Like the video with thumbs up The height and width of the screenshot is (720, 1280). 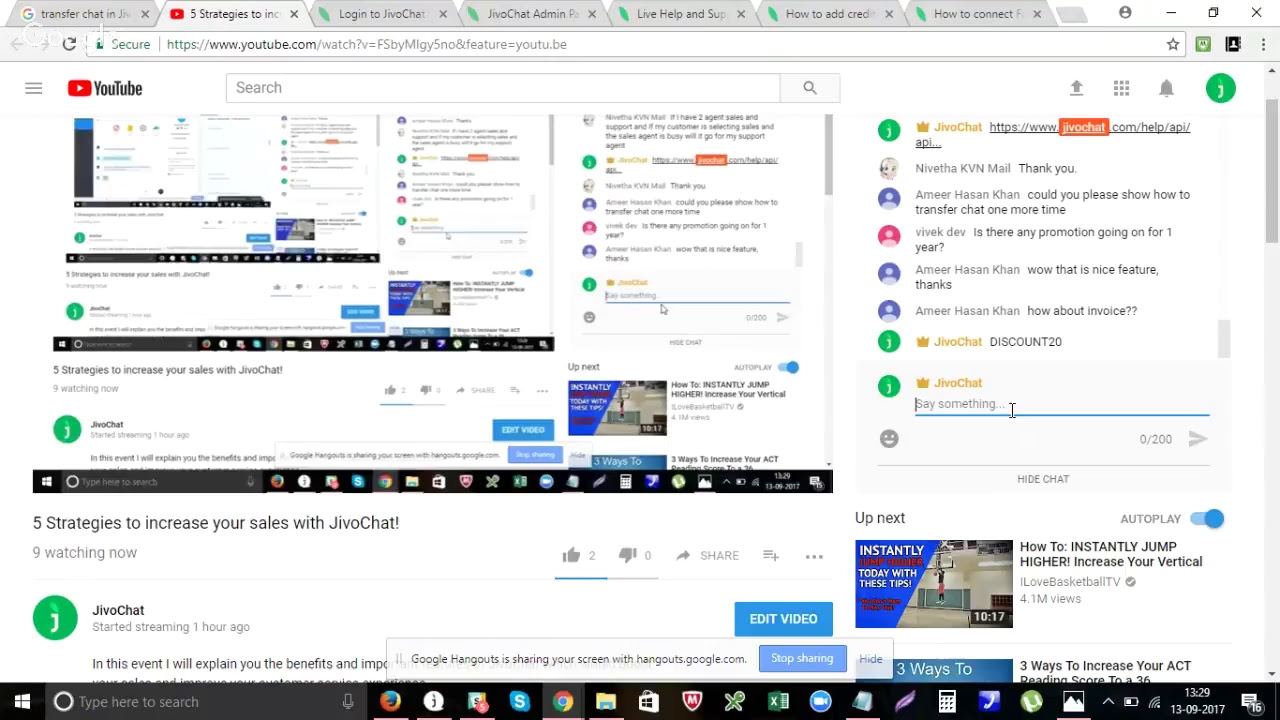click(571, 555)
